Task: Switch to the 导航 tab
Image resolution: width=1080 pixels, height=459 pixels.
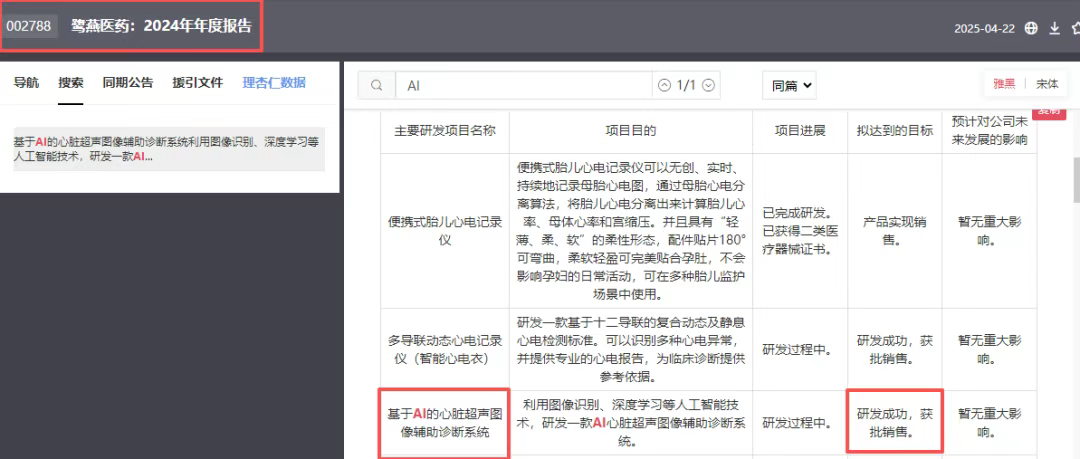Action: point(26,83)
